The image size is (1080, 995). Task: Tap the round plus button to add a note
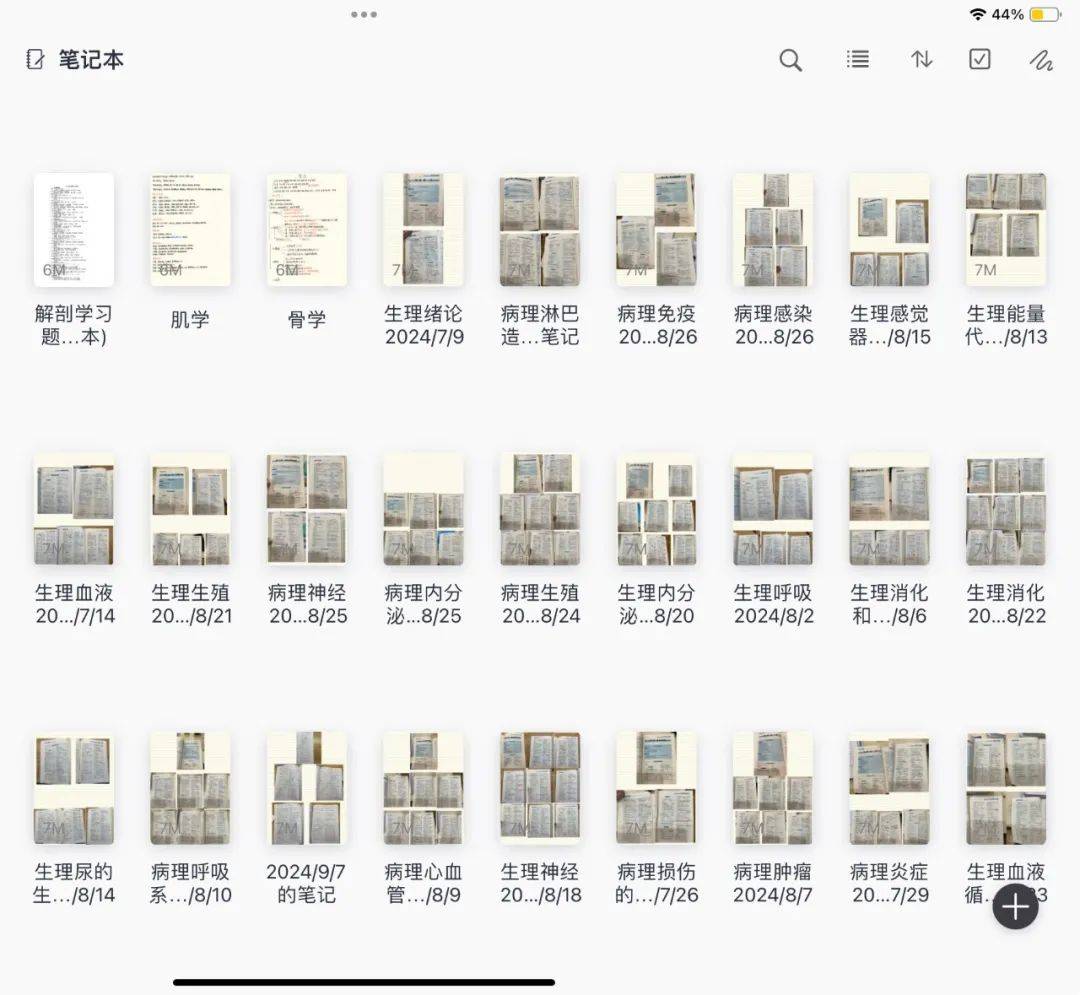(1015, 906)
